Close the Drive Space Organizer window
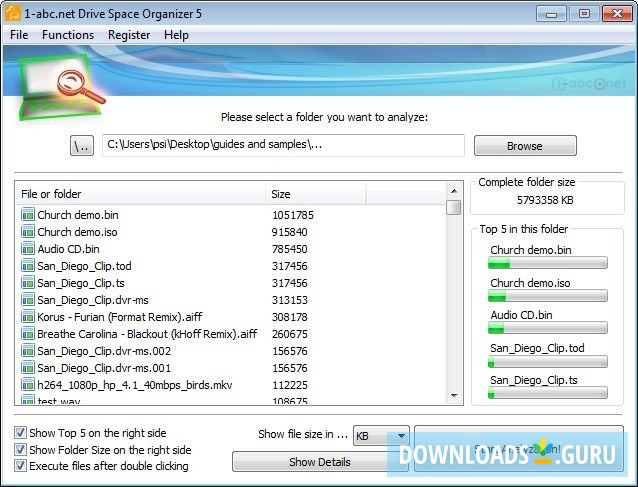638x487 pixels. 617,14
